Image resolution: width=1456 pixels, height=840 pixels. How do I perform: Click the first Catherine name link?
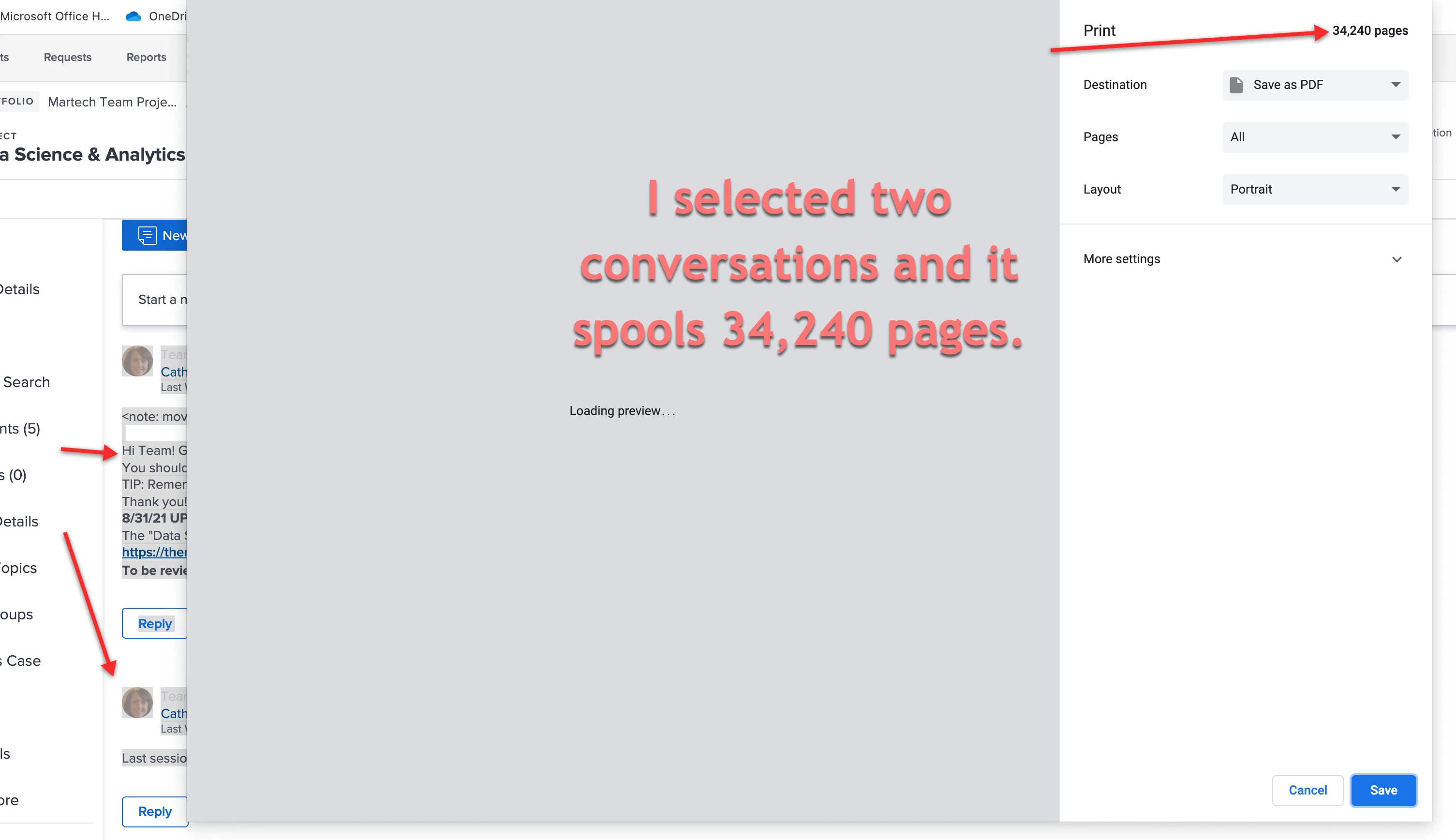(173, 372)
